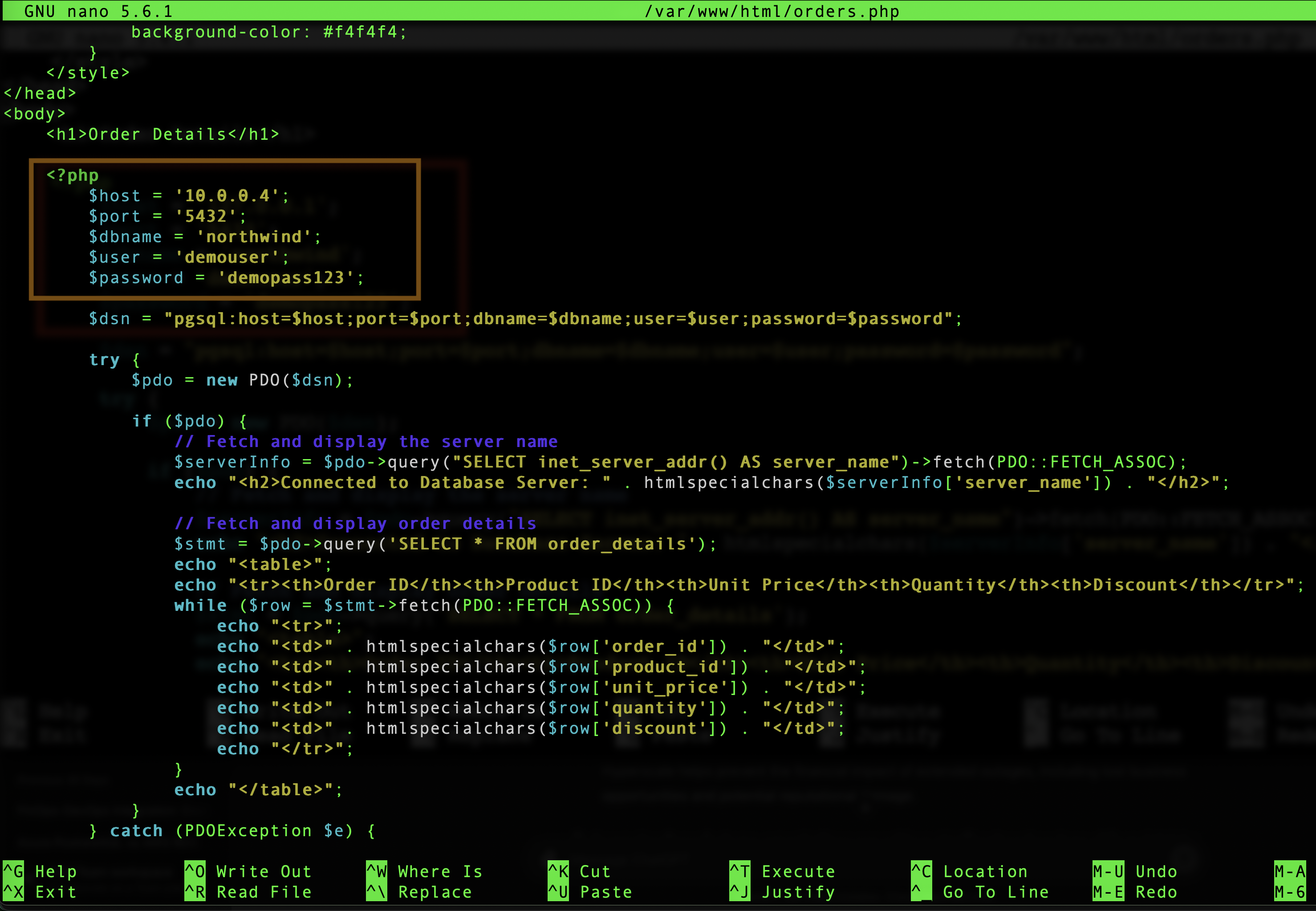Place cursor on the '10.0.0.4' host value
1316x911 pixels.
[227, 196]
